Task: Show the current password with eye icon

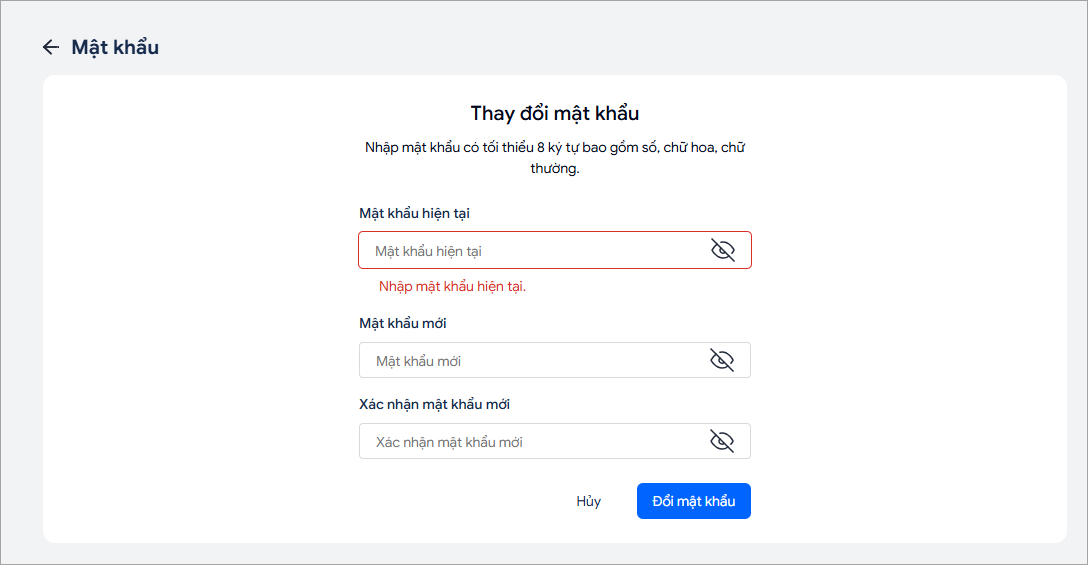Action: 722,250
